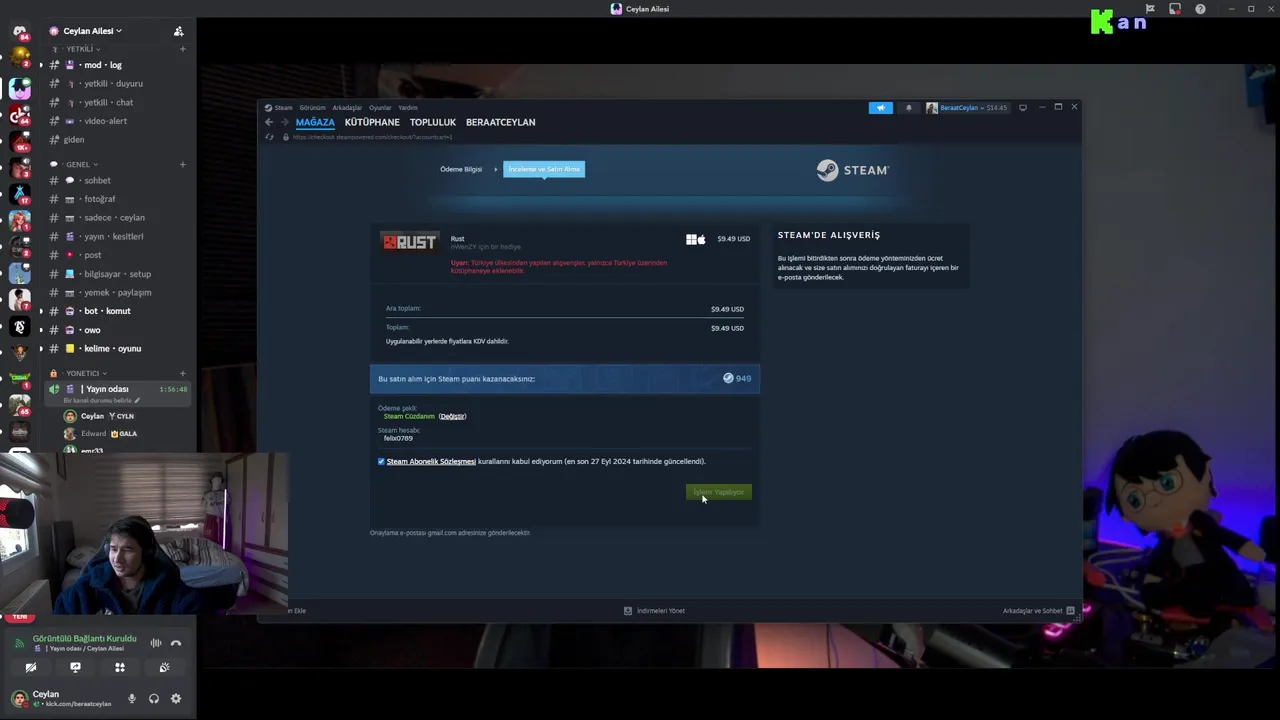The height and width of the screenshot is (720, 1280).
Task: Open BeraatCeylan account dropdown in Steam
Action: tap(967, 108)
